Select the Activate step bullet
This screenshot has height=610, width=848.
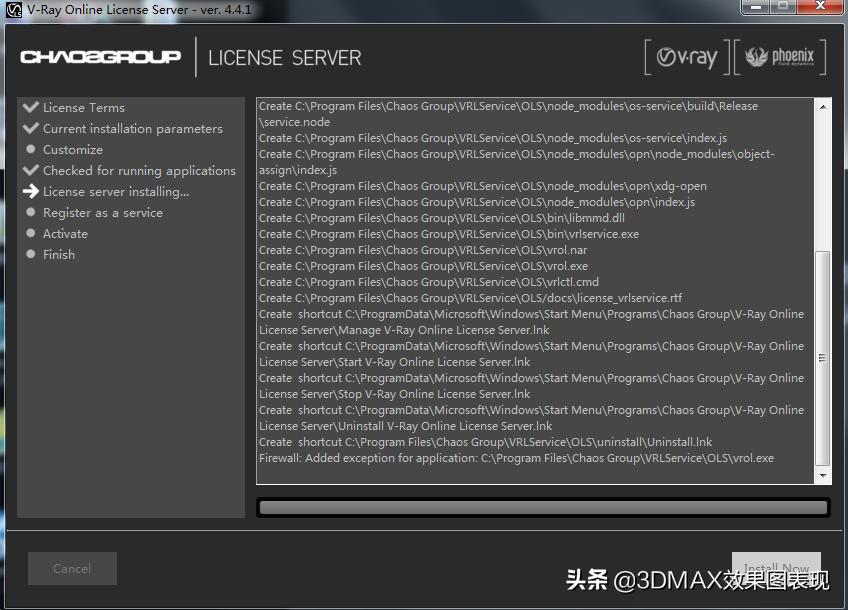click(x=30, y=233)
